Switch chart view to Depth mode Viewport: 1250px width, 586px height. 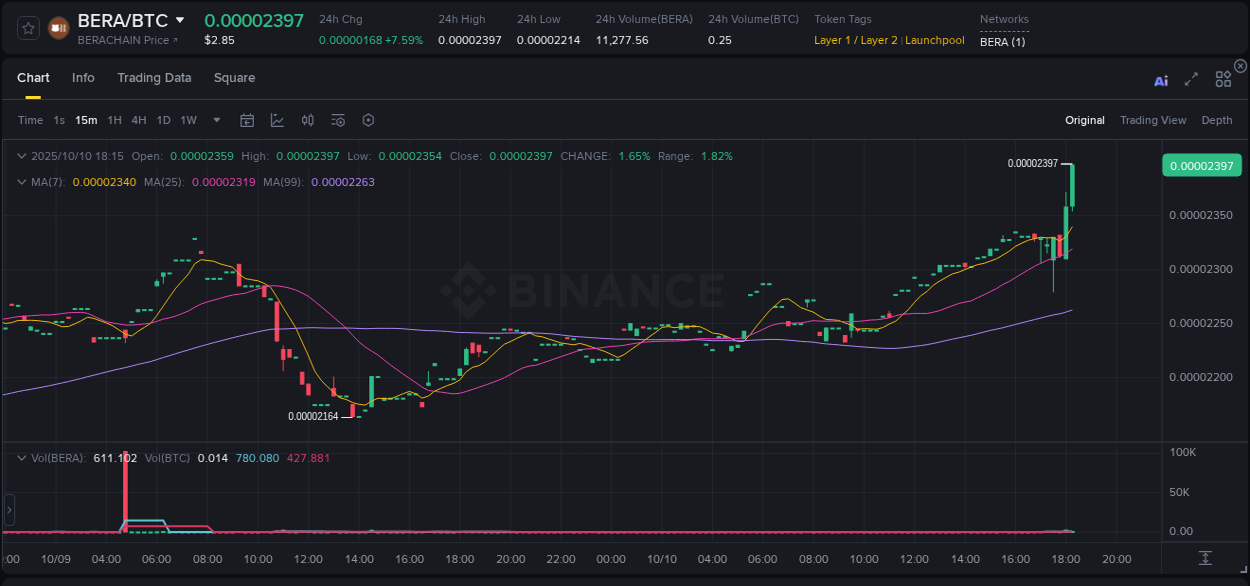[1216, 120]
